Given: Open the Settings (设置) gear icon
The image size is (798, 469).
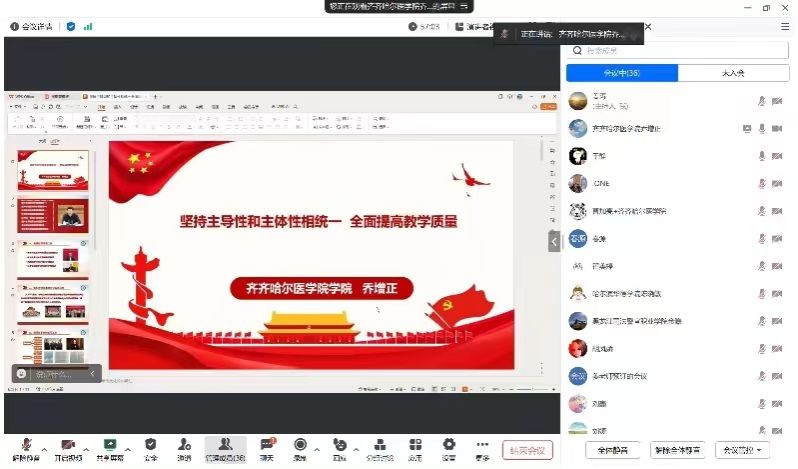Looking at the screenshot, I should tap(449, 445).
